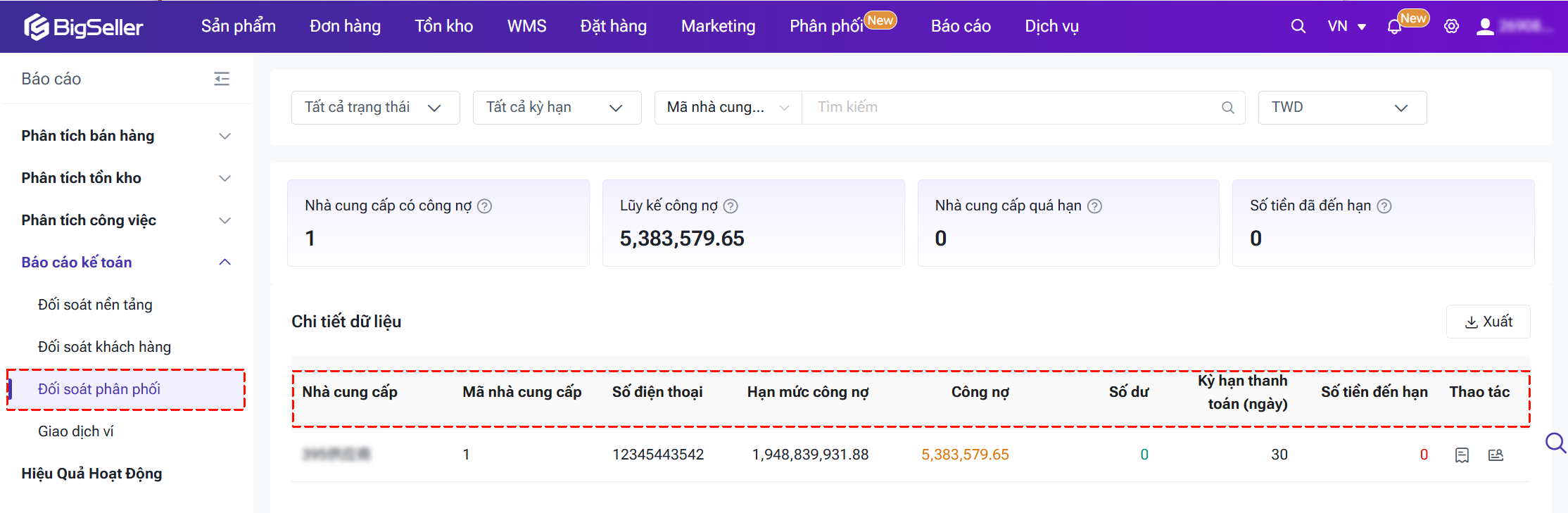Click the supplier settings icon in Thao tác column
Screen dimensions: 1568x513
(1496, 455)
